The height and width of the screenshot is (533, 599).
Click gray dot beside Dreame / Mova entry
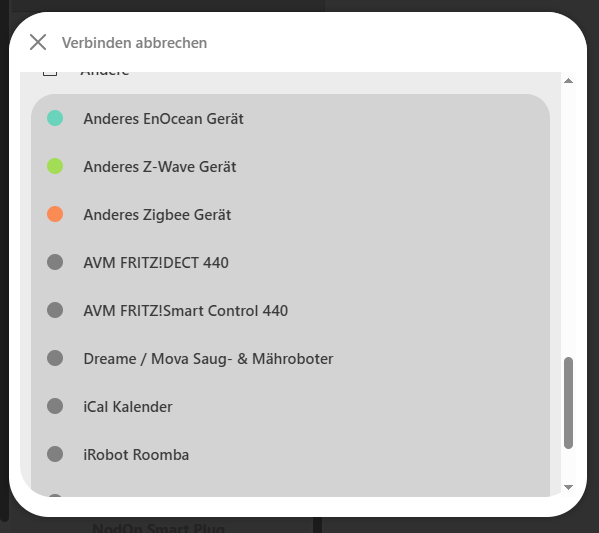point(55,358)
